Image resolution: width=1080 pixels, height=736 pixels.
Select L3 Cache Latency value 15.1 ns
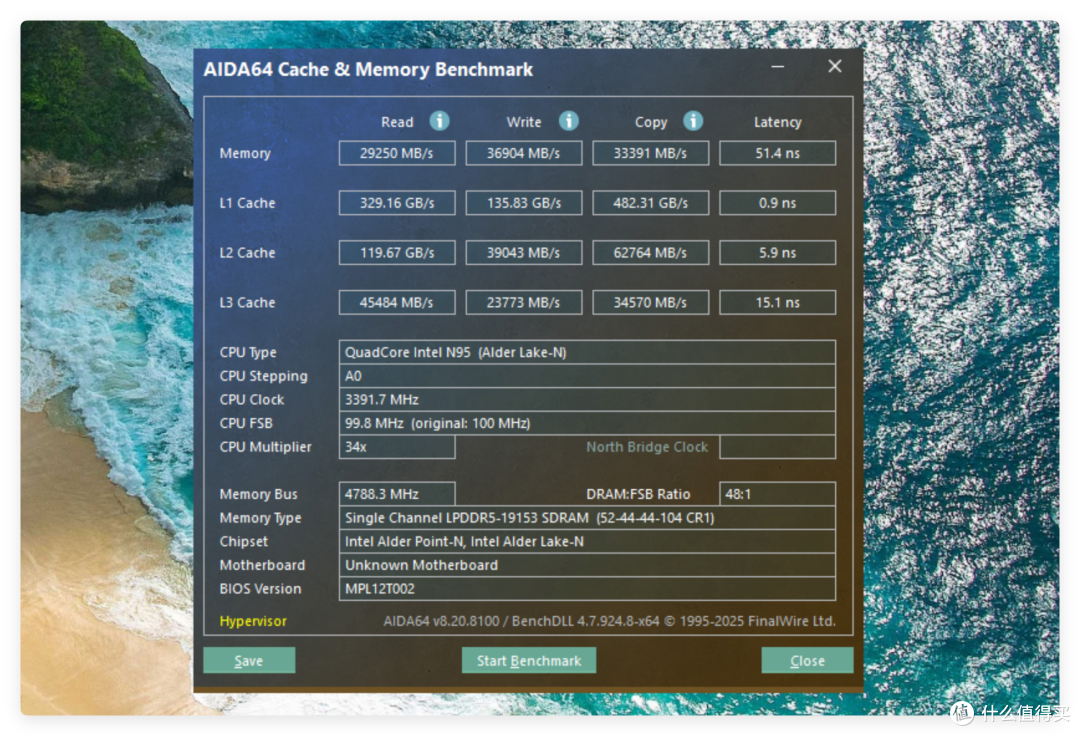[778, 302]
